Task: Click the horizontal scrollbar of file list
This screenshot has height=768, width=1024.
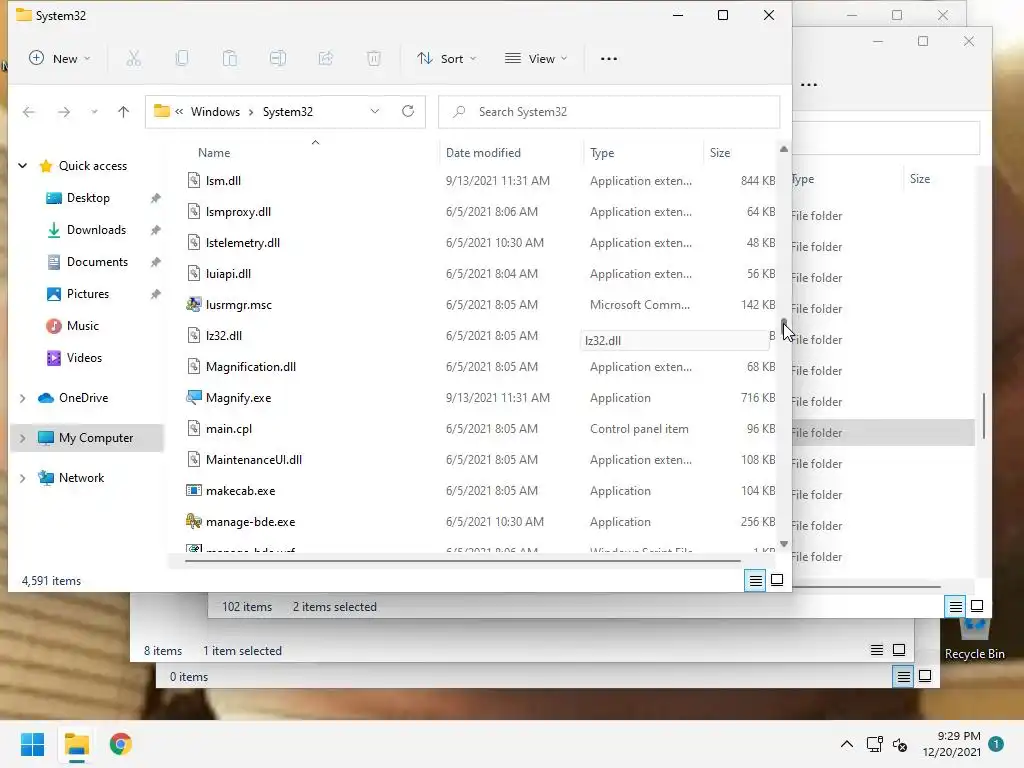Action: tap(462, 560)
